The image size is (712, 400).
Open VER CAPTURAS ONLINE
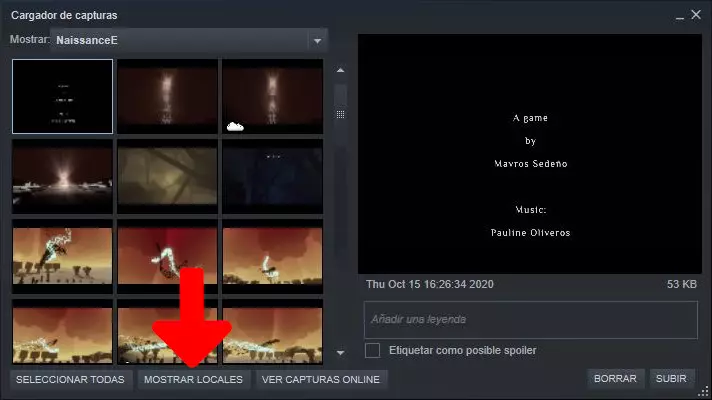(321, 380)
